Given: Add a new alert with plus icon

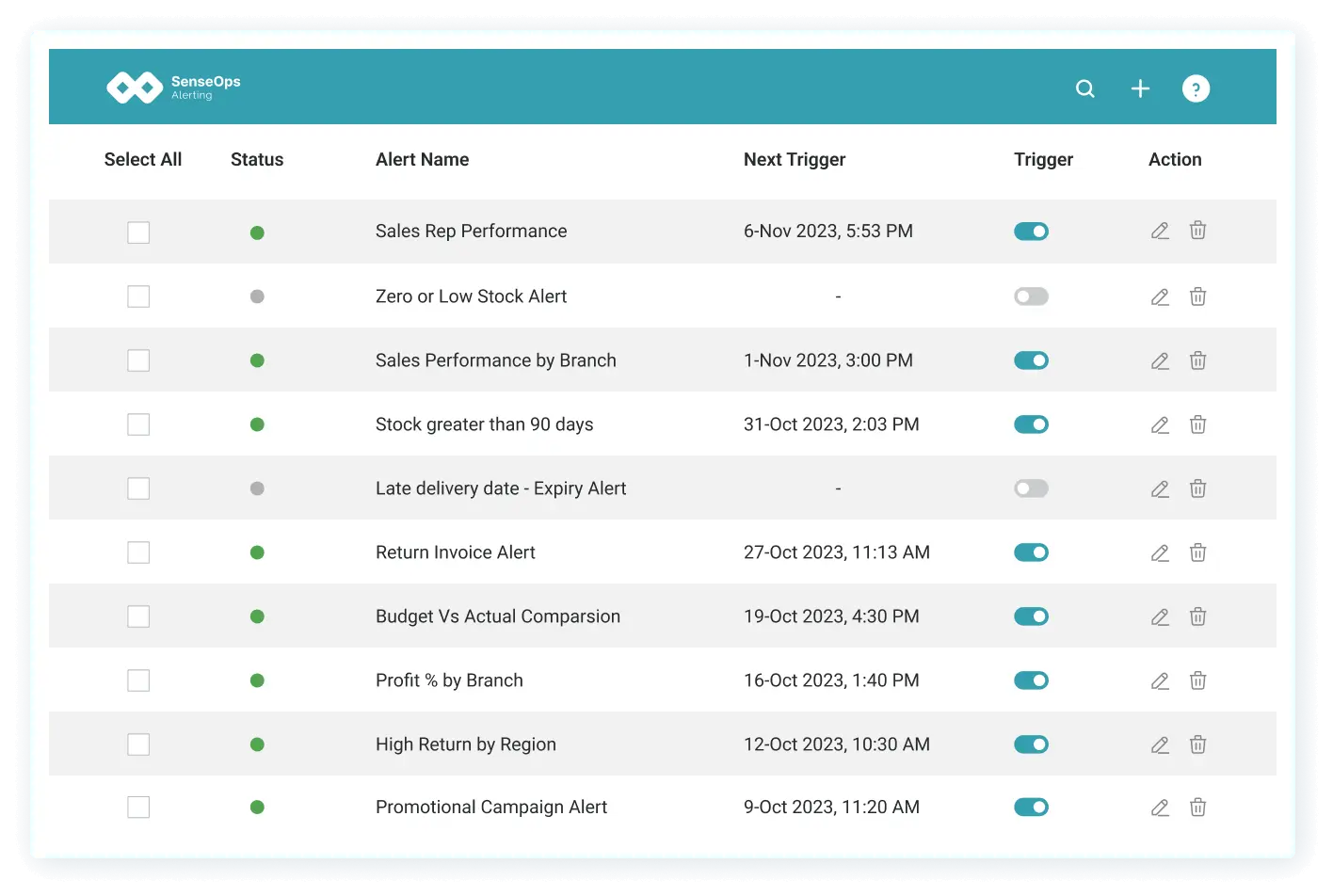Looking at the screenshot, I should tap(1140, 88).
